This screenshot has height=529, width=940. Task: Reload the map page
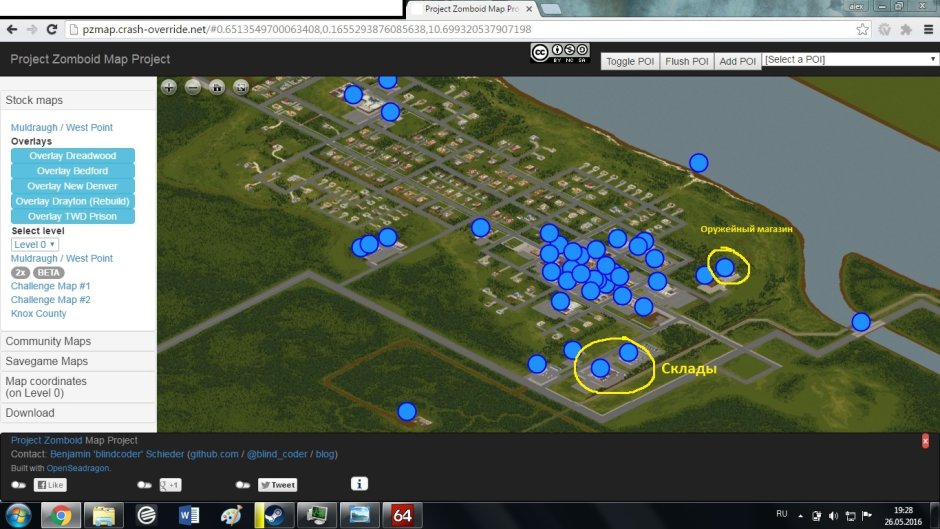click(x=52, y=29)
